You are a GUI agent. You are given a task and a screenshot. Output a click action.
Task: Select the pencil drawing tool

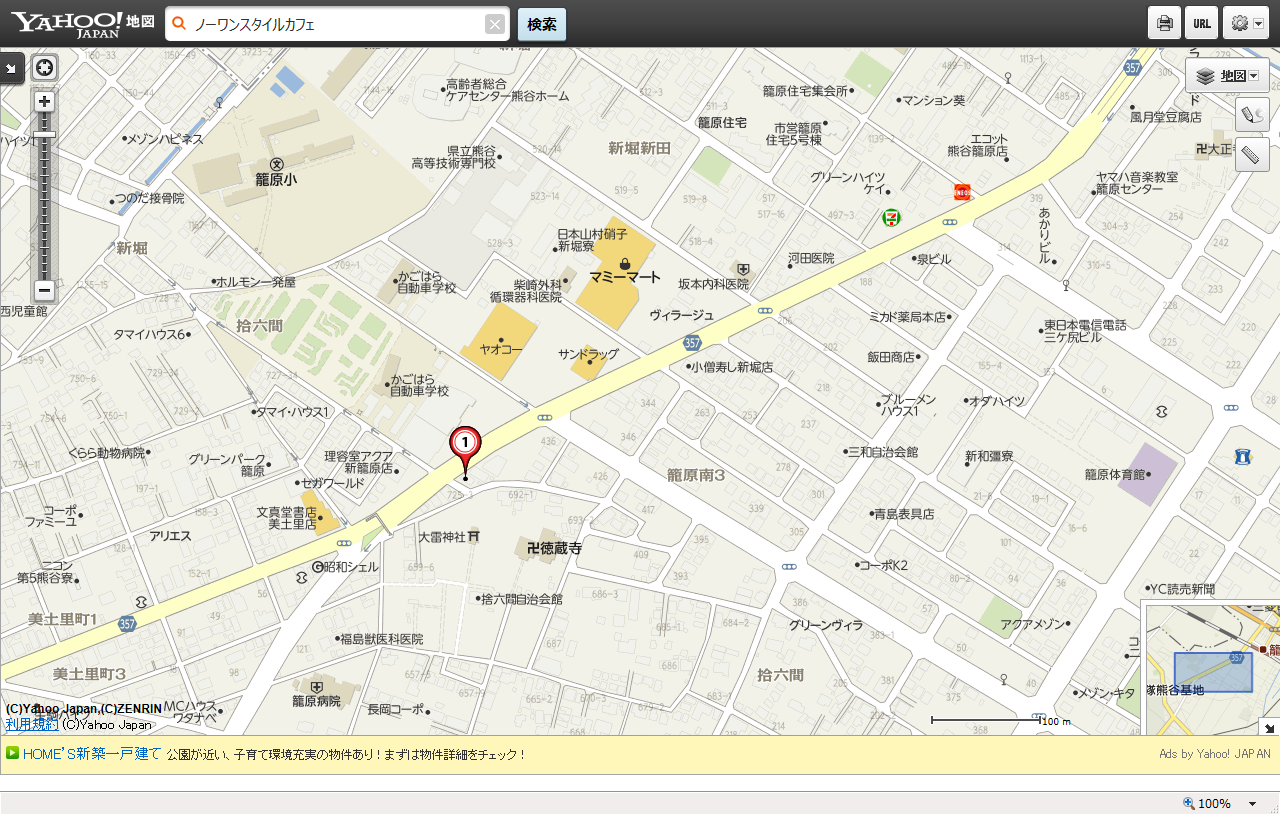[1252, 115]
